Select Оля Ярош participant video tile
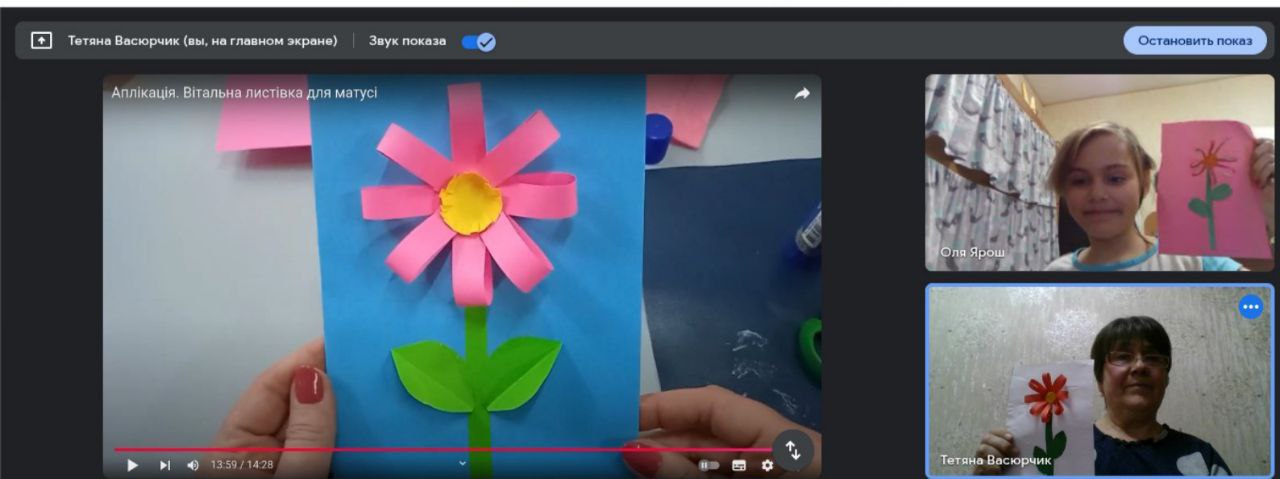The image size is (1280, 479). [x=1100, y=172]
